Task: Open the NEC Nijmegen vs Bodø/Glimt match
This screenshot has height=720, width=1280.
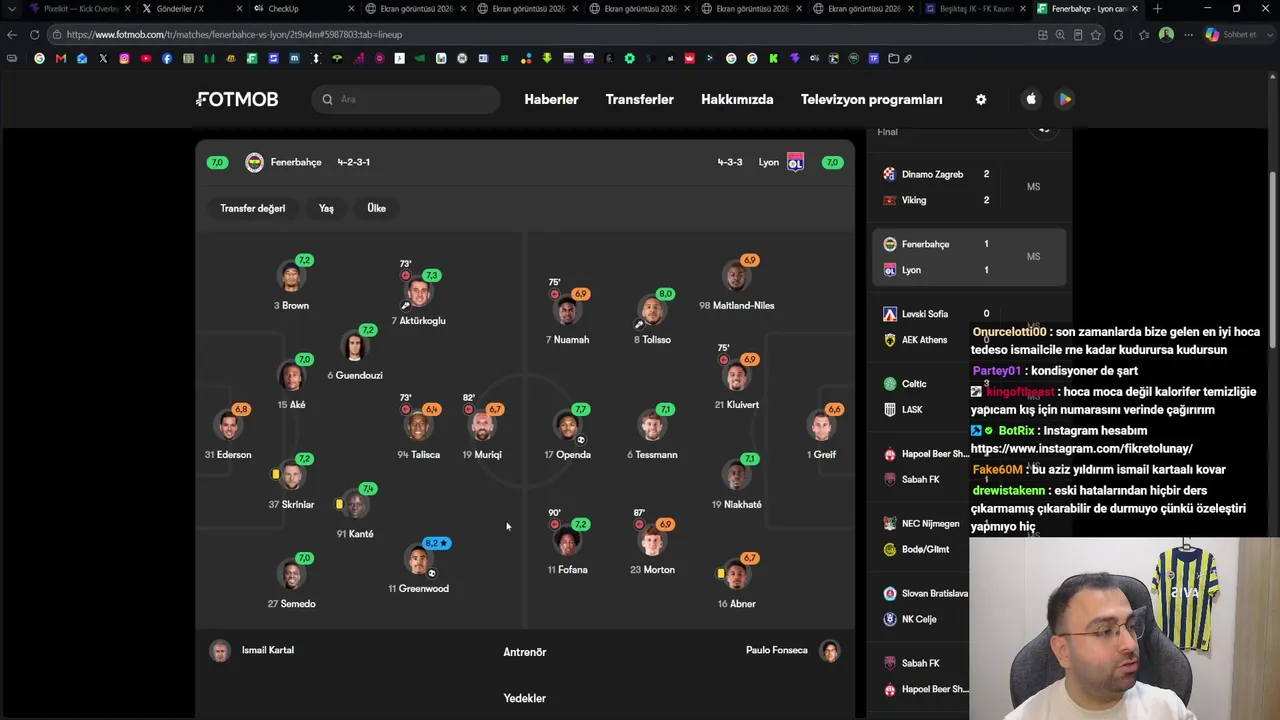Action: [969, 536]
